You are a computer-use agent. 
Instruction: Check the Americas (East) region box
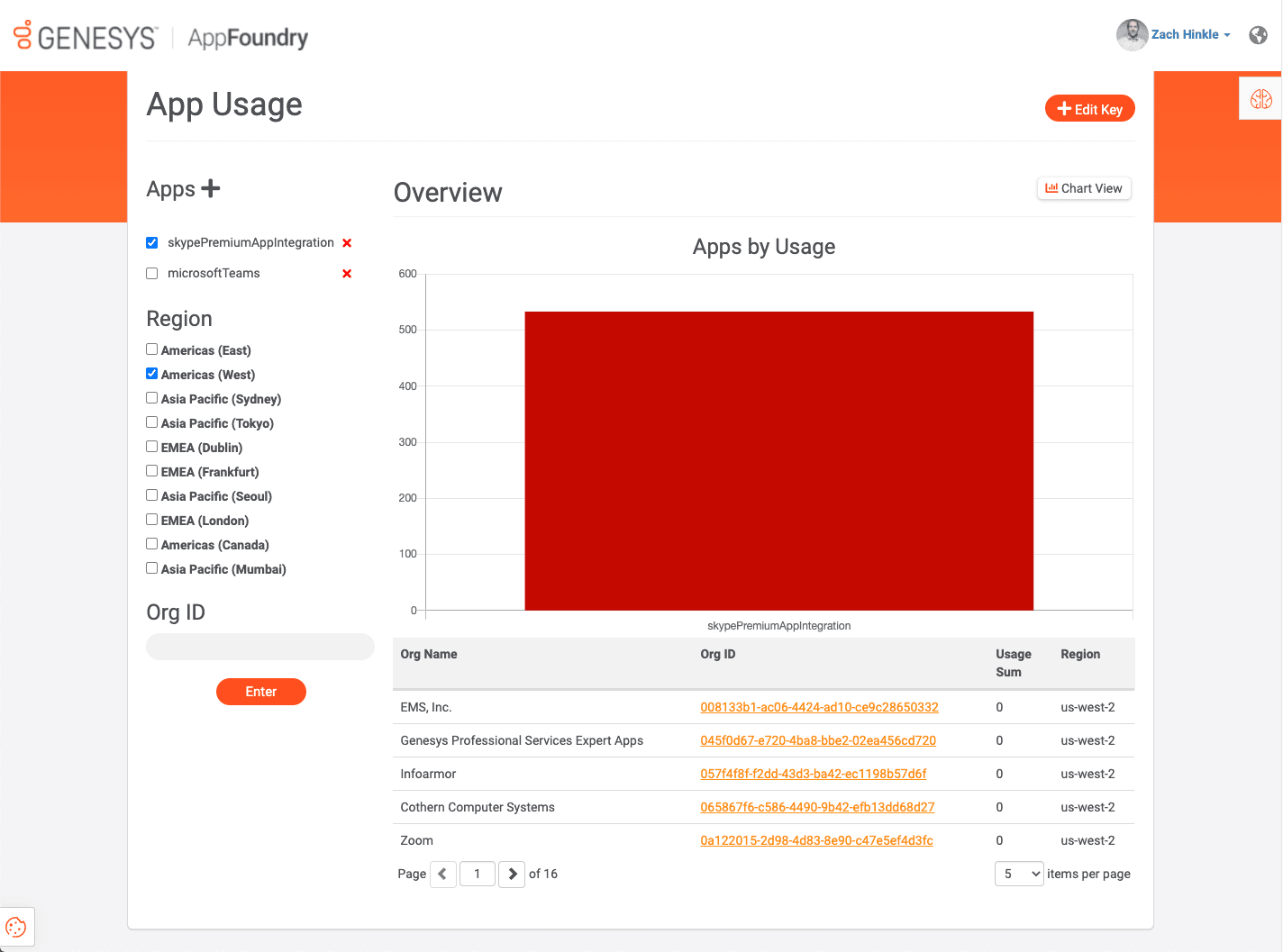152,349
